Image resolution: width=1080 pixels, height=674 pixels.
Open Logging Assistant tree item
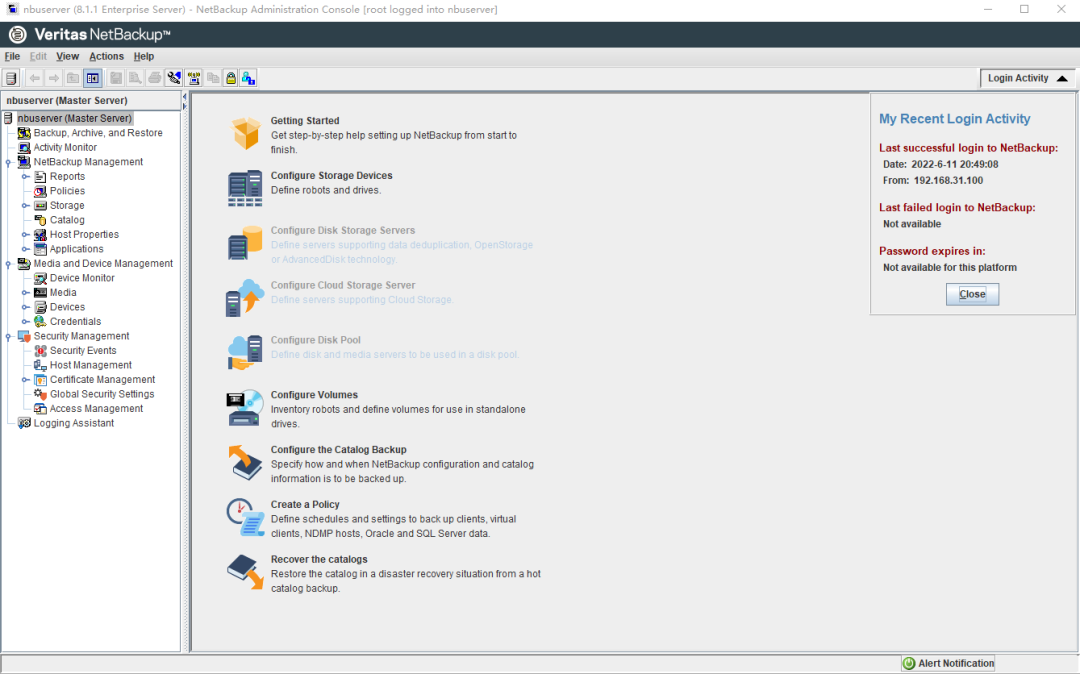(x=74, y=423)
